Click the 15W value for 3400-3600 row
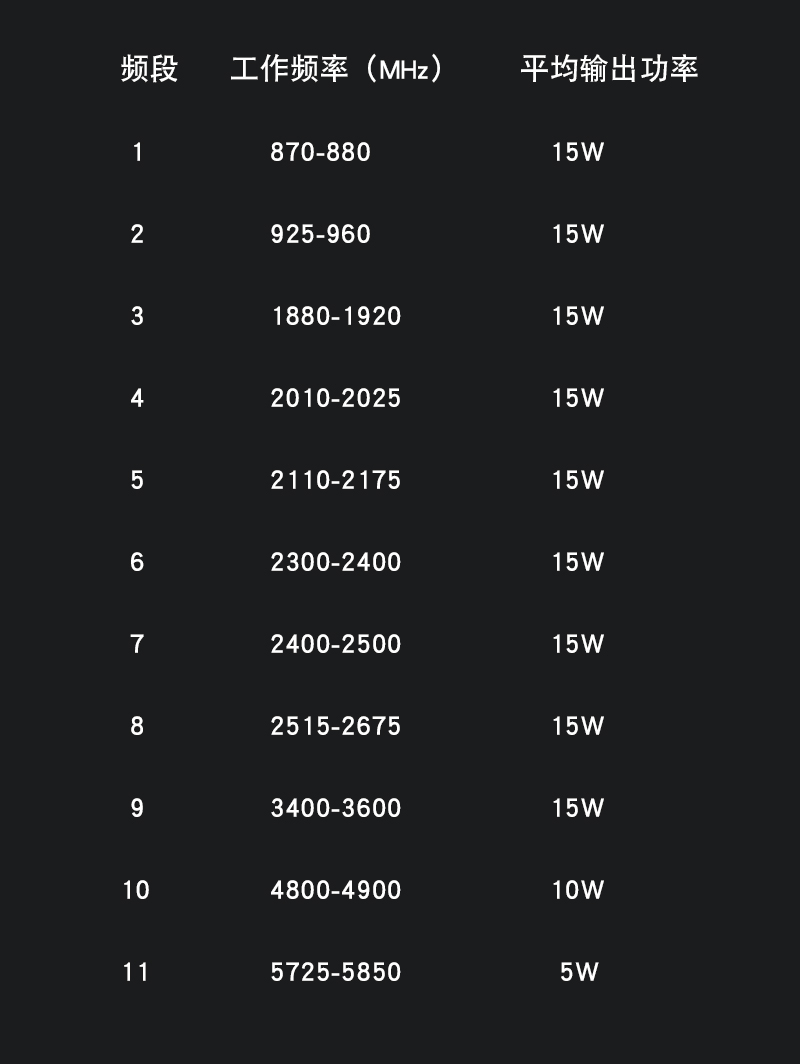The height and width of the screenshot is (1064, 800). [x=578, y=808]
